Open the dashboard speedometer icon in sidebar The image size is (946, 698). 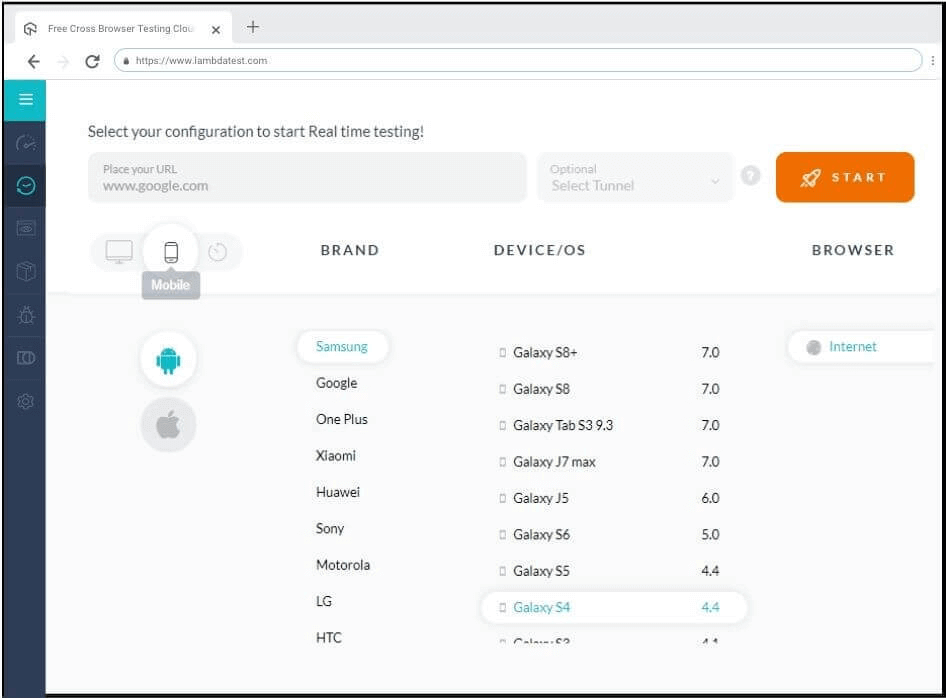point(26,143)
